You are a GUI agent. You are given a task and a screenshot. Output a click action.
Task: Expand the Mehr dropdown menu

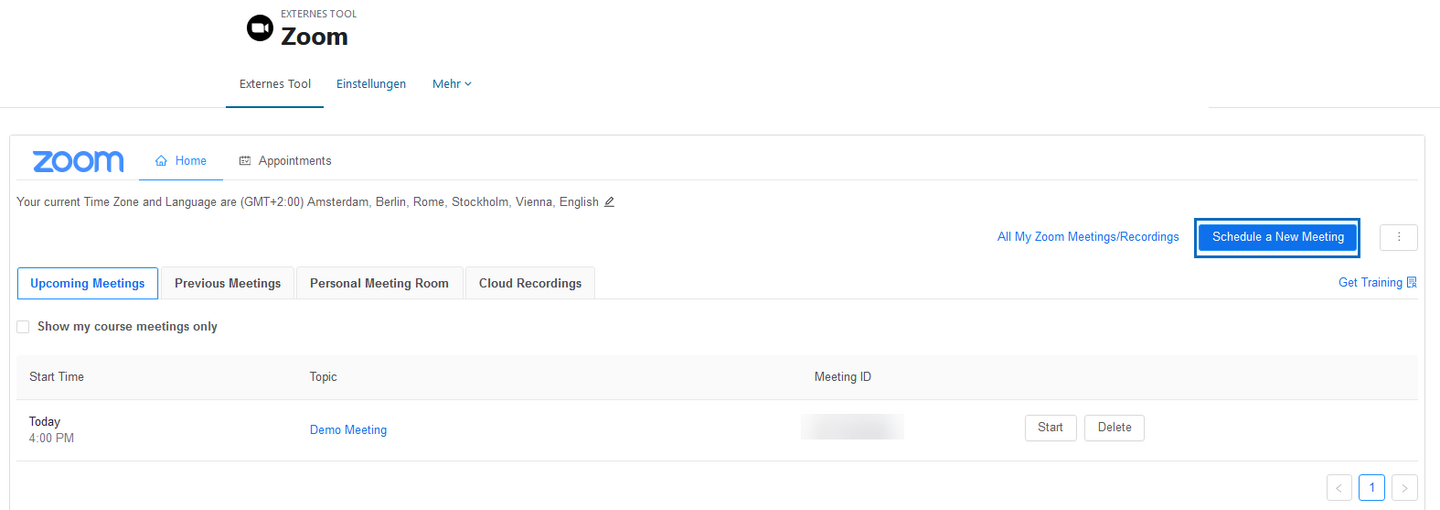click(452, 84)
